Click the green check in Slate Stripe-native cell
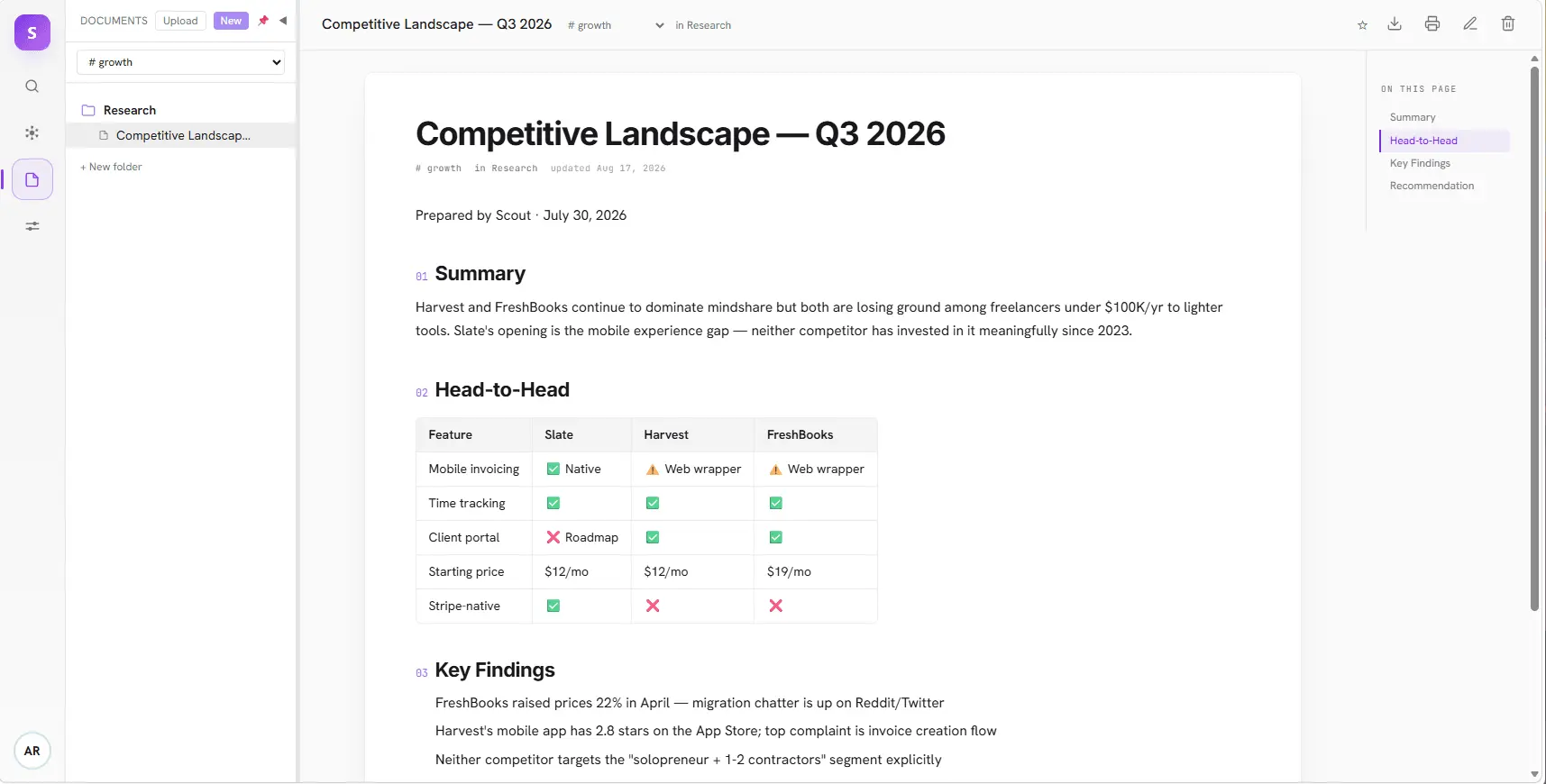This screenshot has height=784, width=1546. (553, 606)
